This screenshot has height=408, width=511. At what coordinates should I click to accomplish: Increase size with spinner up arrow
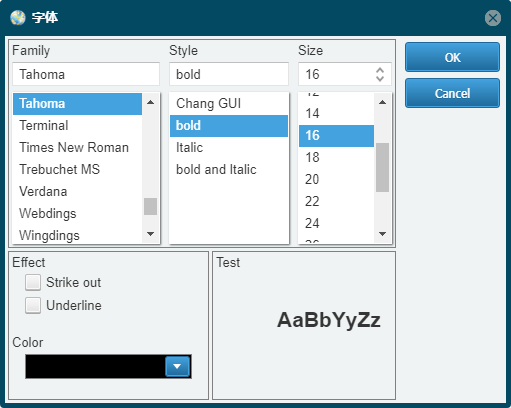click(380, 70)
